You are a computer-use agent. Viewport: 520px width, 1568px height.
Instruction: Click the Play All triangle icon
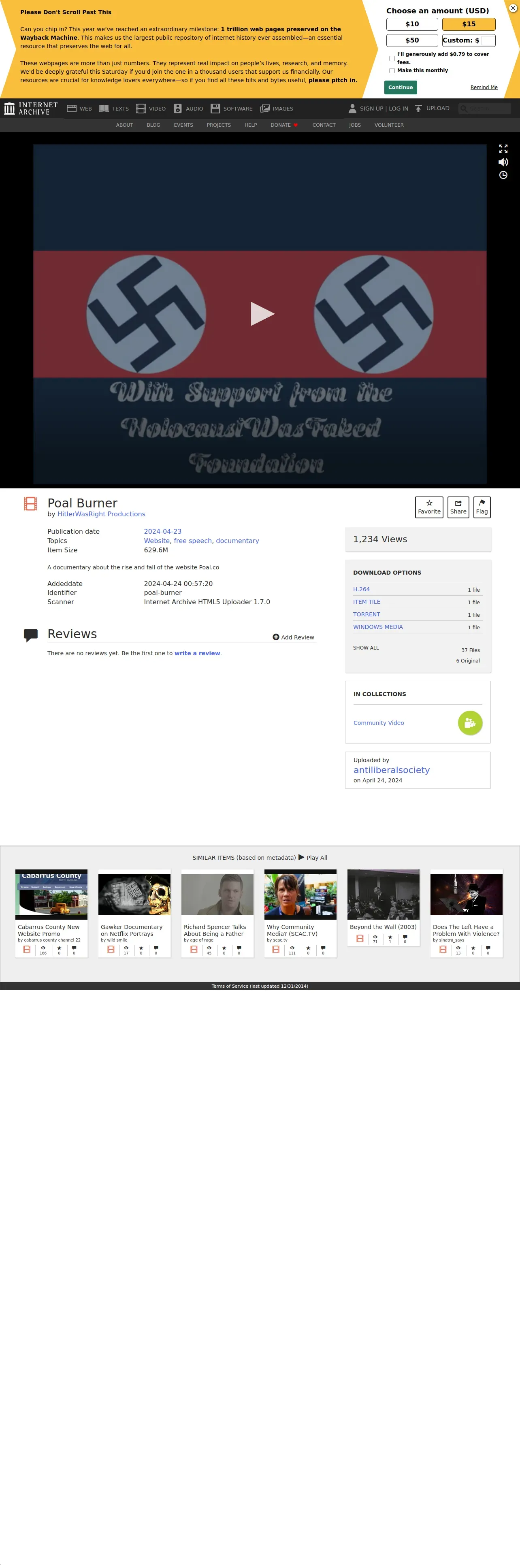(x=301, y=857)
